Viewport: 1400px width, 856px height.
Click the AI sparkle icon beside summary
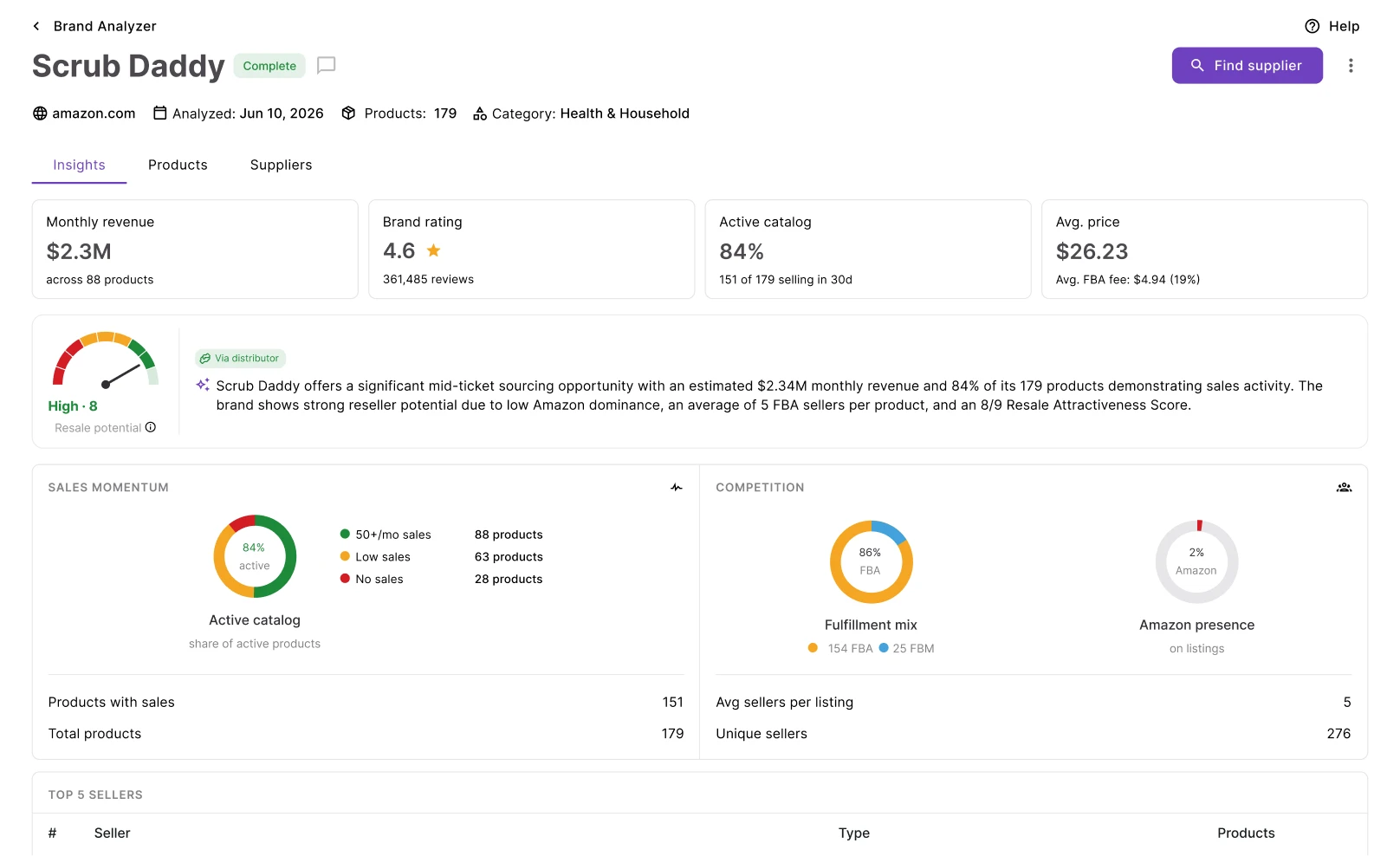(202, 385)
